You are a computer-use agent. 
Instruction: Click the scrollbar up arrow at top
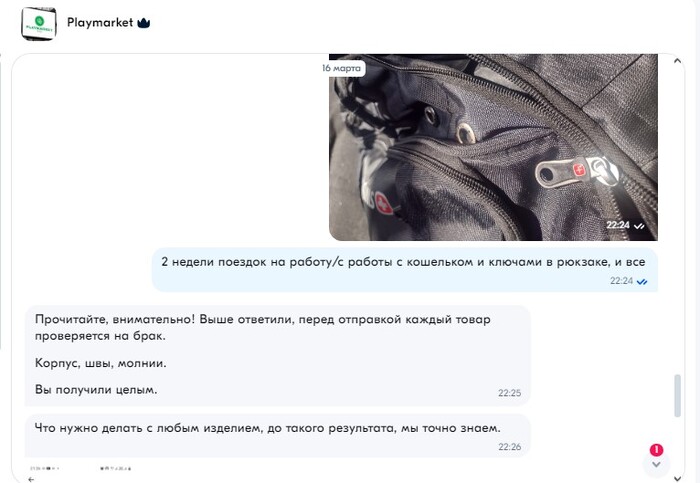(678, 60)
